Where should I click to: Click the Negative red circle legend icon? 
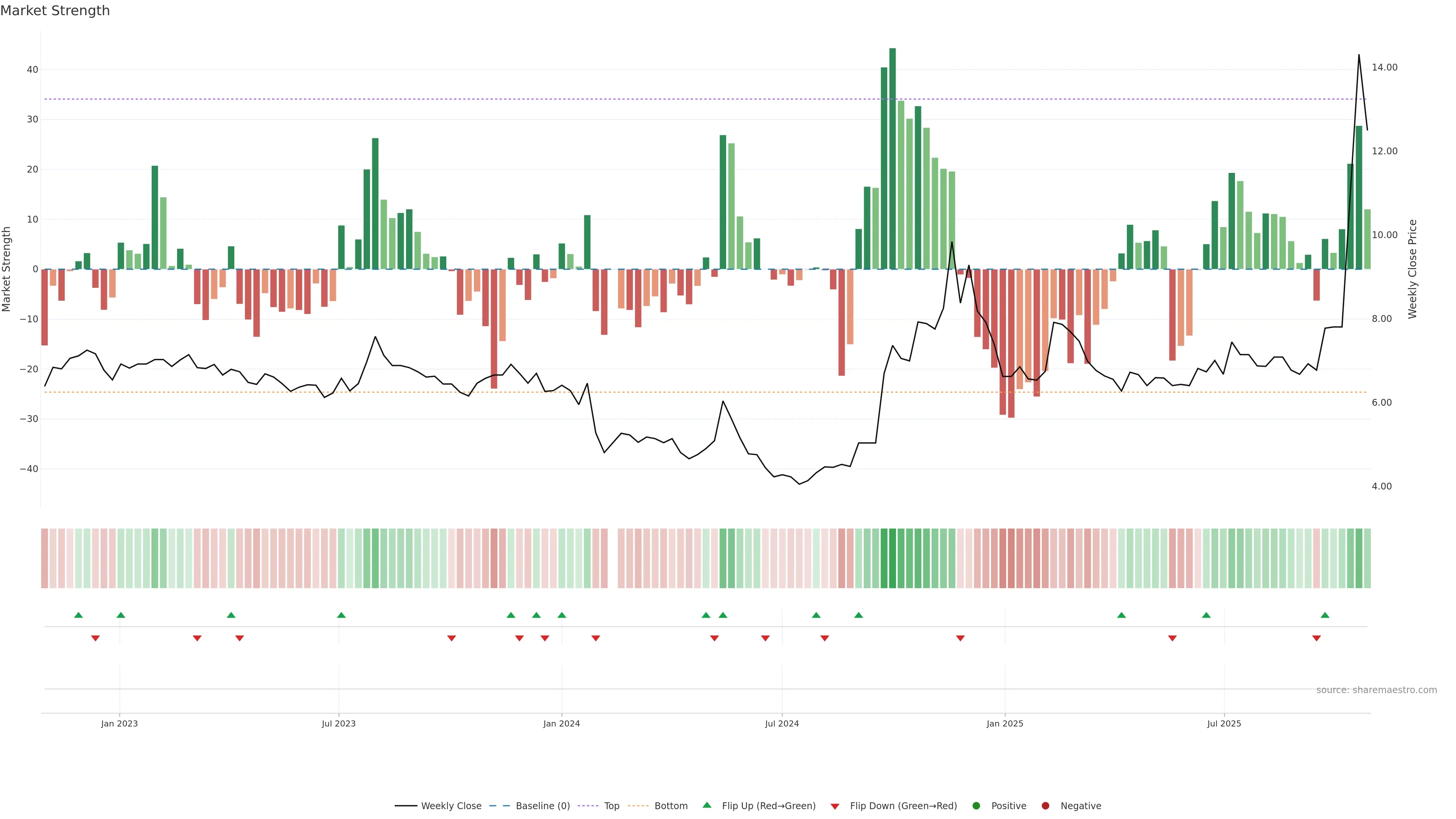1045,805
